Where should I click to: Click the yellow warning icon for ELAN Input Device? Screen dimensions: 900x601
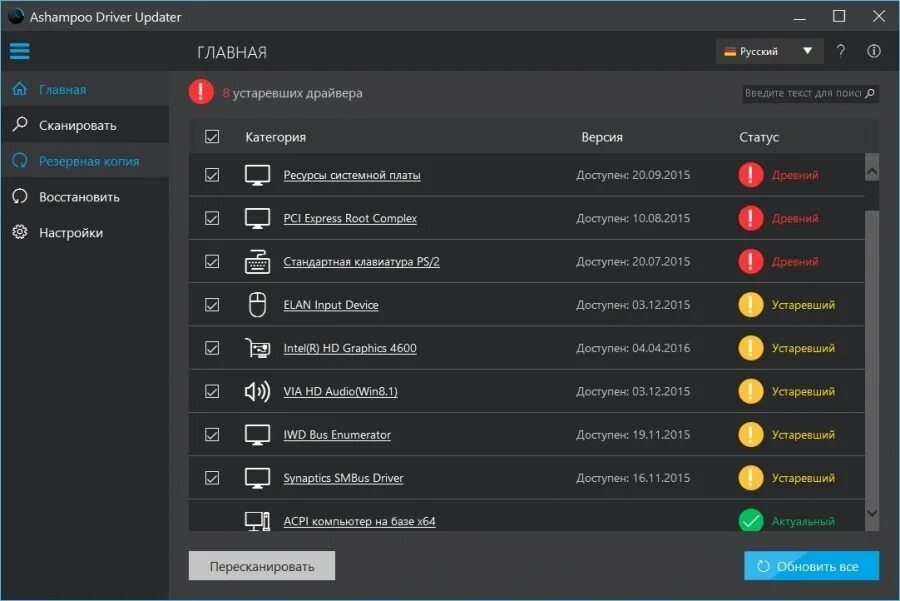pos(750,305)
